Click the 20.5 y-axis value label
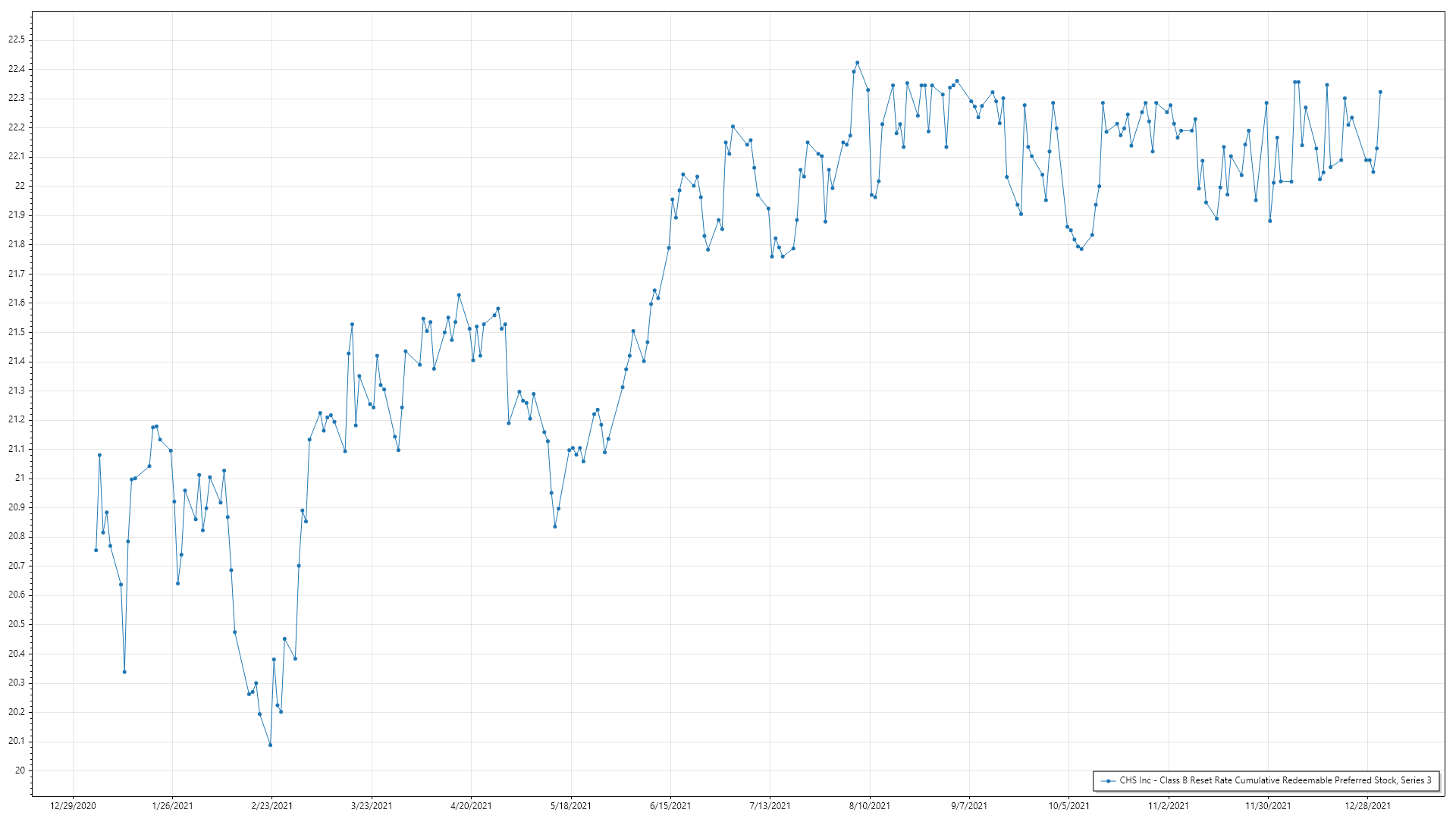 (16, 625)
